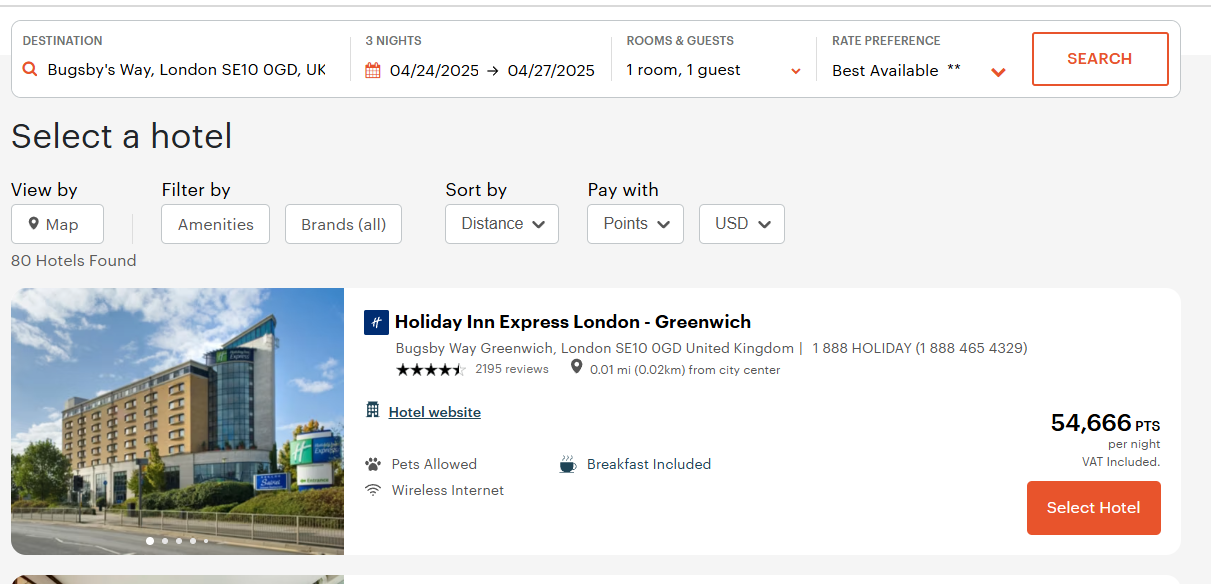Select the Holiday Inn Express hotel

(x=1093, y=508)
